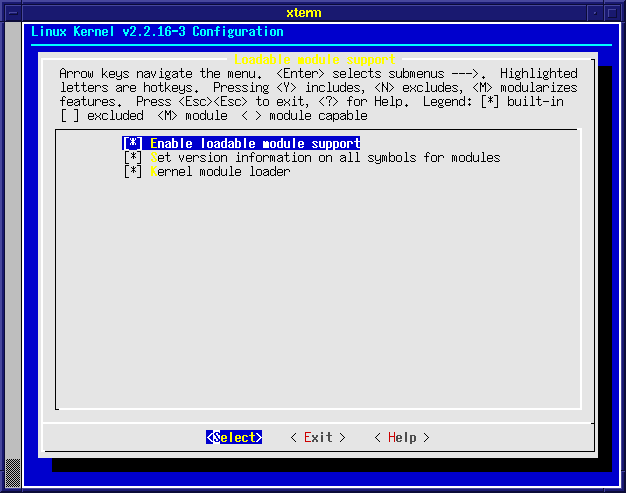
Task: Toggle the Enable loadable module support checkbox
Action: coord(133,144)
